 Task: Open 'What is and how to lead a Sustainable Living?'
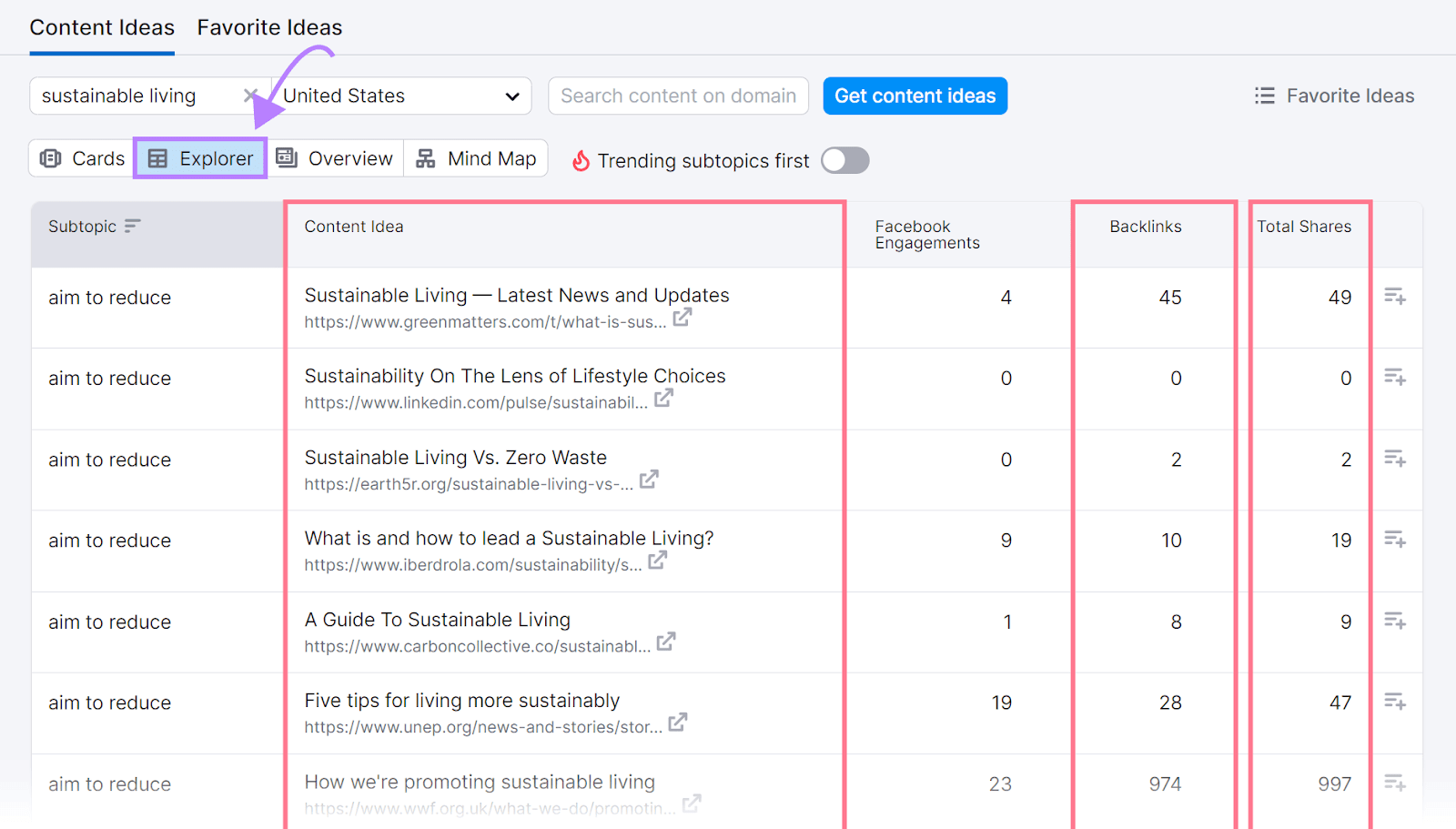(509, 539)
